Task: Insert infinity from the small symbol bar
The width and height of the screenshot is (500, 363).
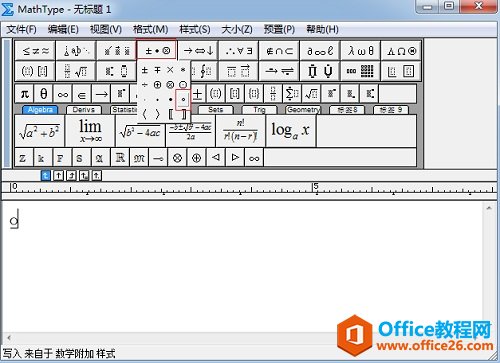Action: (x=63, y=94)
